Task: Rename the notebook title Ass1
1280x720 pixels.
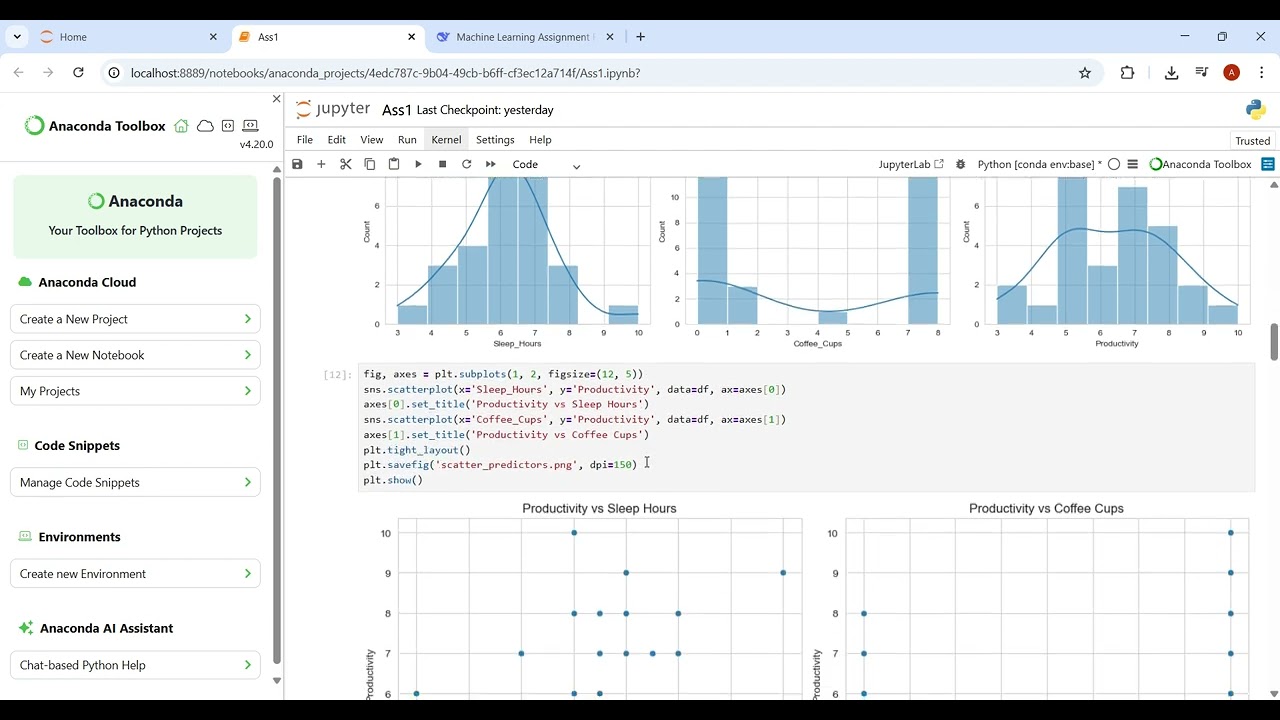Action: point(397,110)
